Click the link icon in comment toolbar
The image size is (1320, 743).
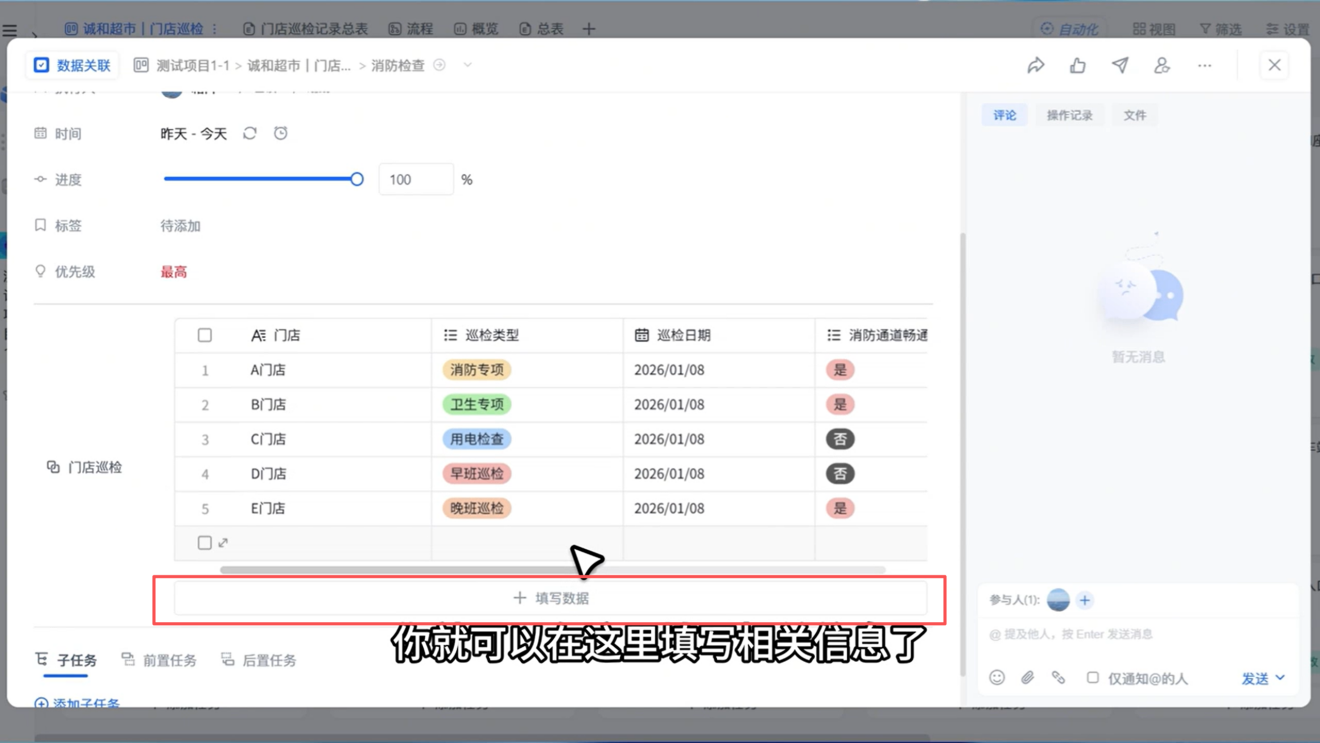coord(1058,678)
